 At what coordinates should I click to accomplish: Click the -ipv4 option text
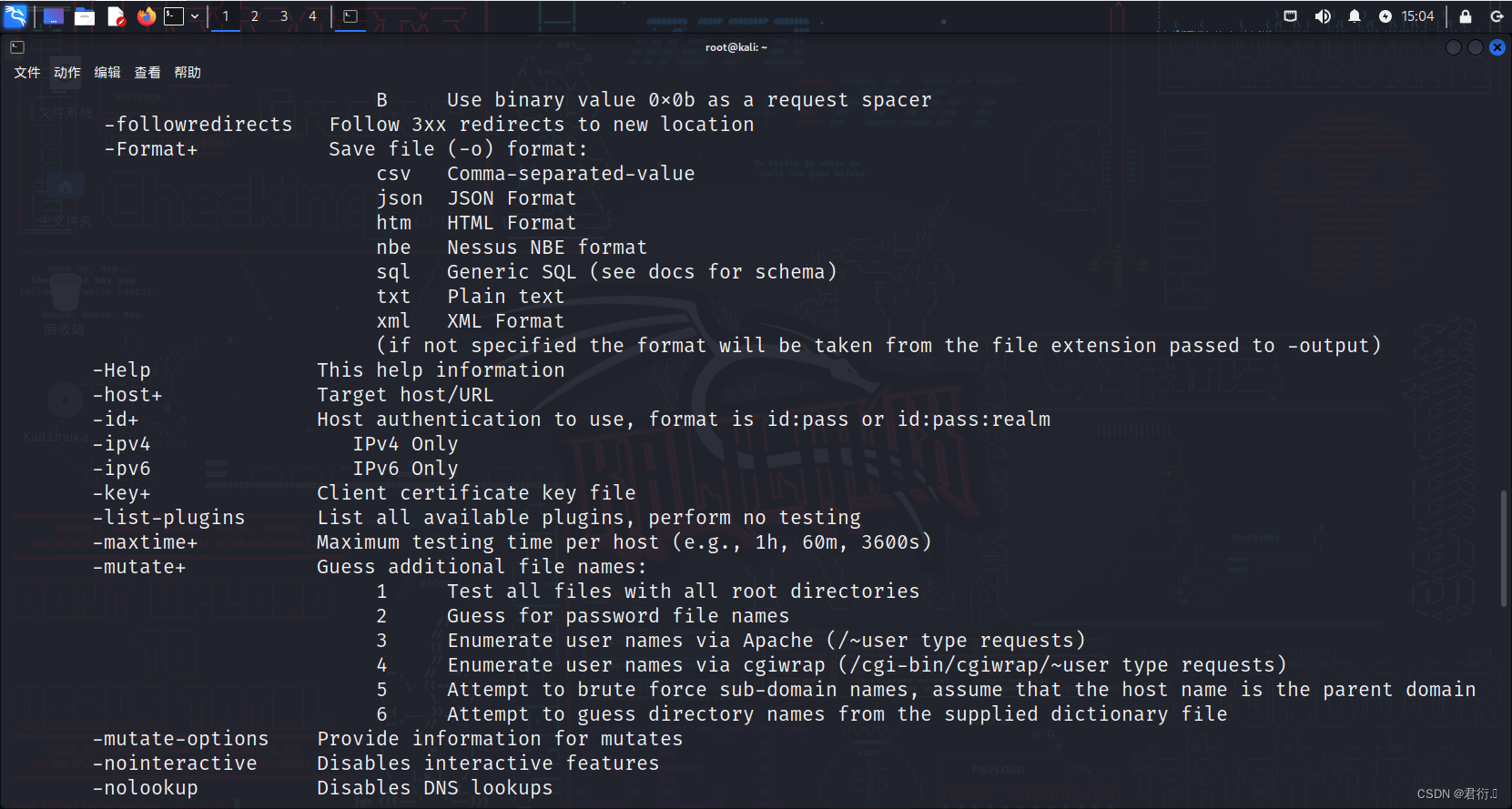click(121, 444)
